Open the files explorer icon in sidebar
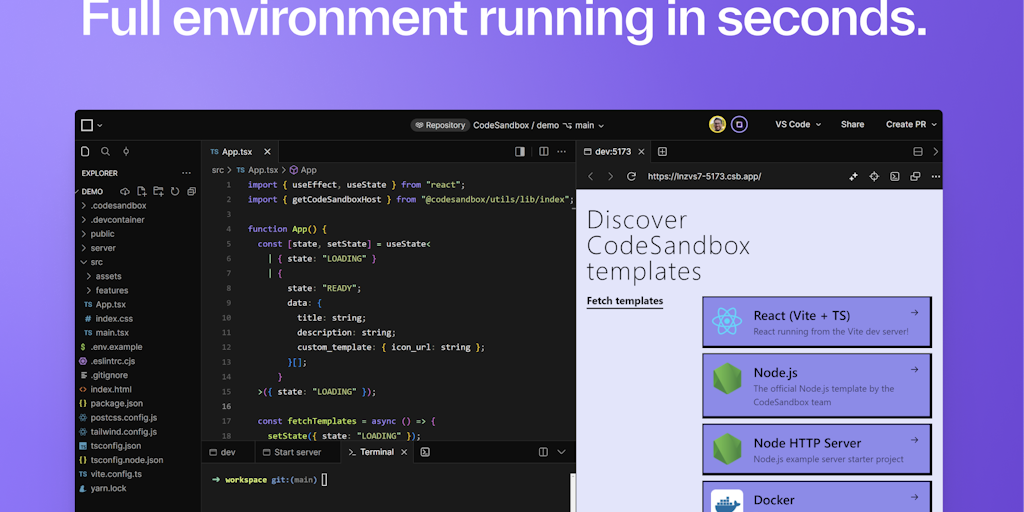 click(85, 152)
